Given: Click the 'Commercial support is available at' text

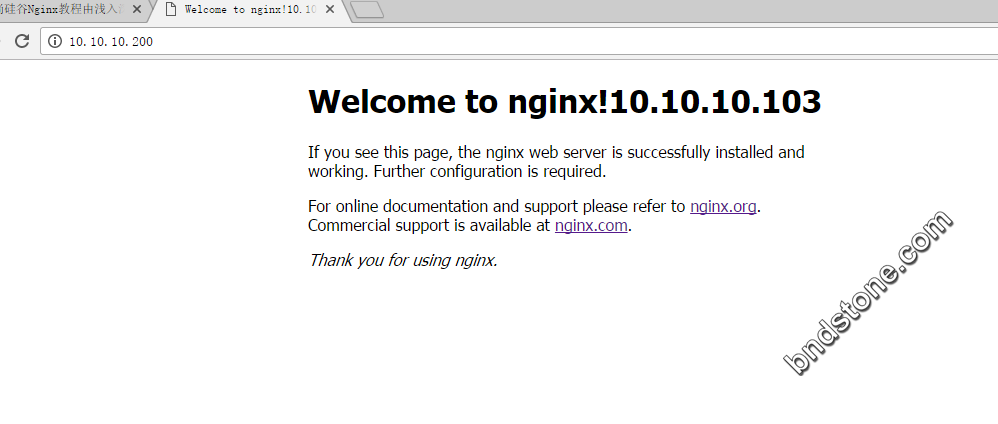Looking at the screenshot, I should coord(430,225).
